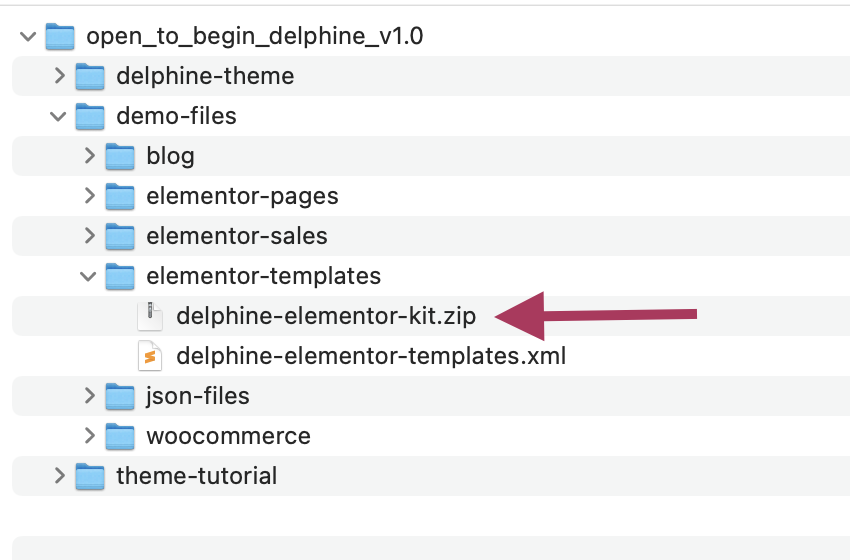Screen dimensions: 850x560
Task: Click the zip archive file icon
Action: pyautogui.click(x=150, y=316)
